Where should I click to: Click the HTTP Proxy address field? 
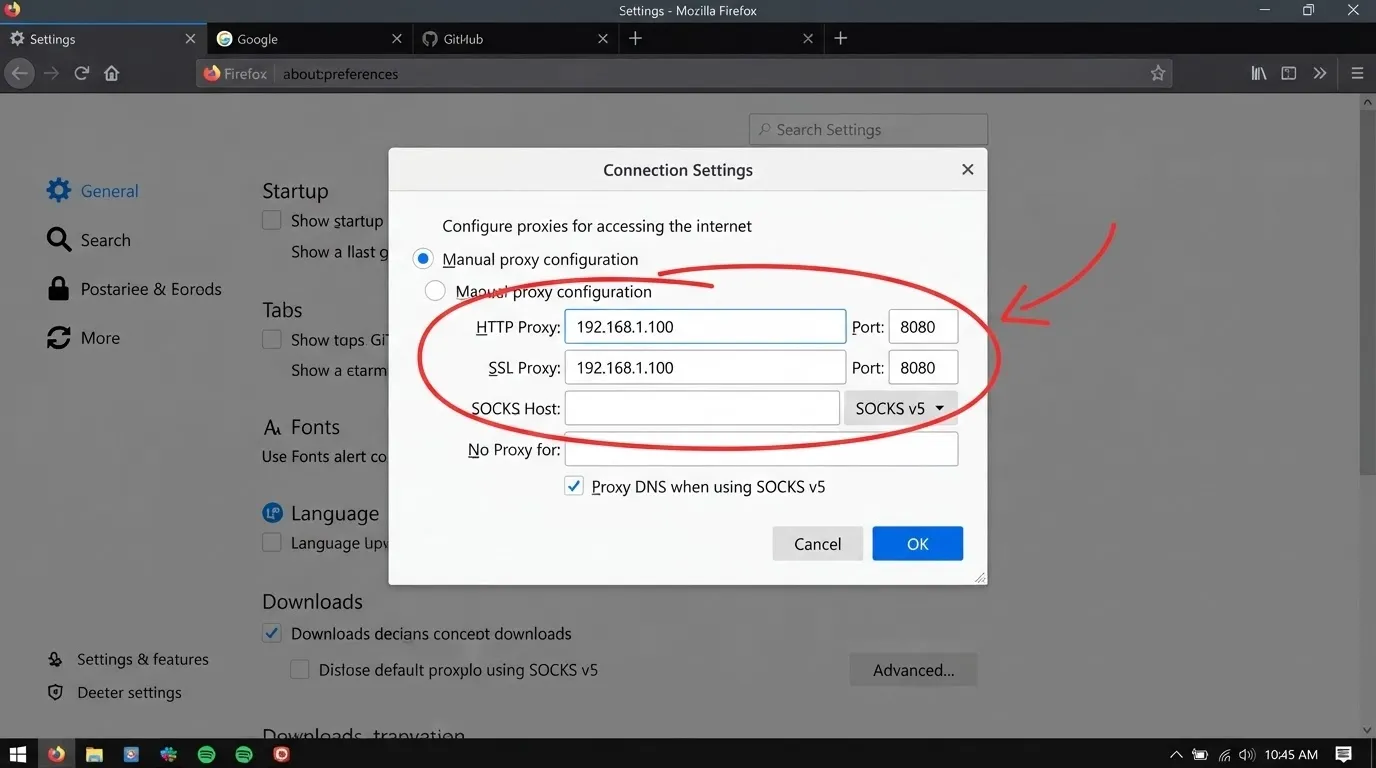pyautogui.click(x=705, y=327)
